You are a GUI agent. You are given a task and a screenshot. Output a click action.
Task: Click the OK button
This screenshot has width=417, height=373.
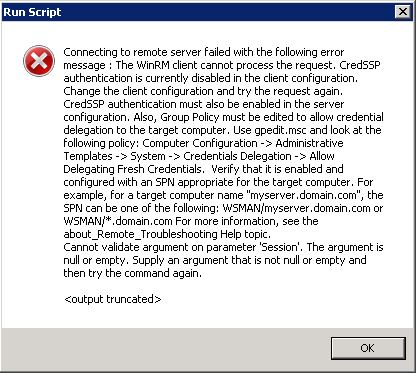coord(368,348)
